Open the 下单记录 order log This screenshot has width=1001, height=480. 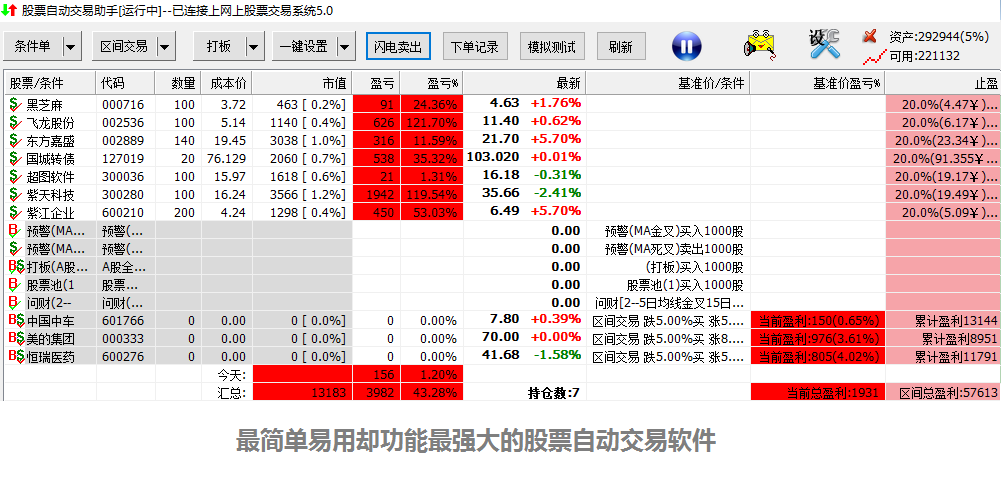[475, 47]
